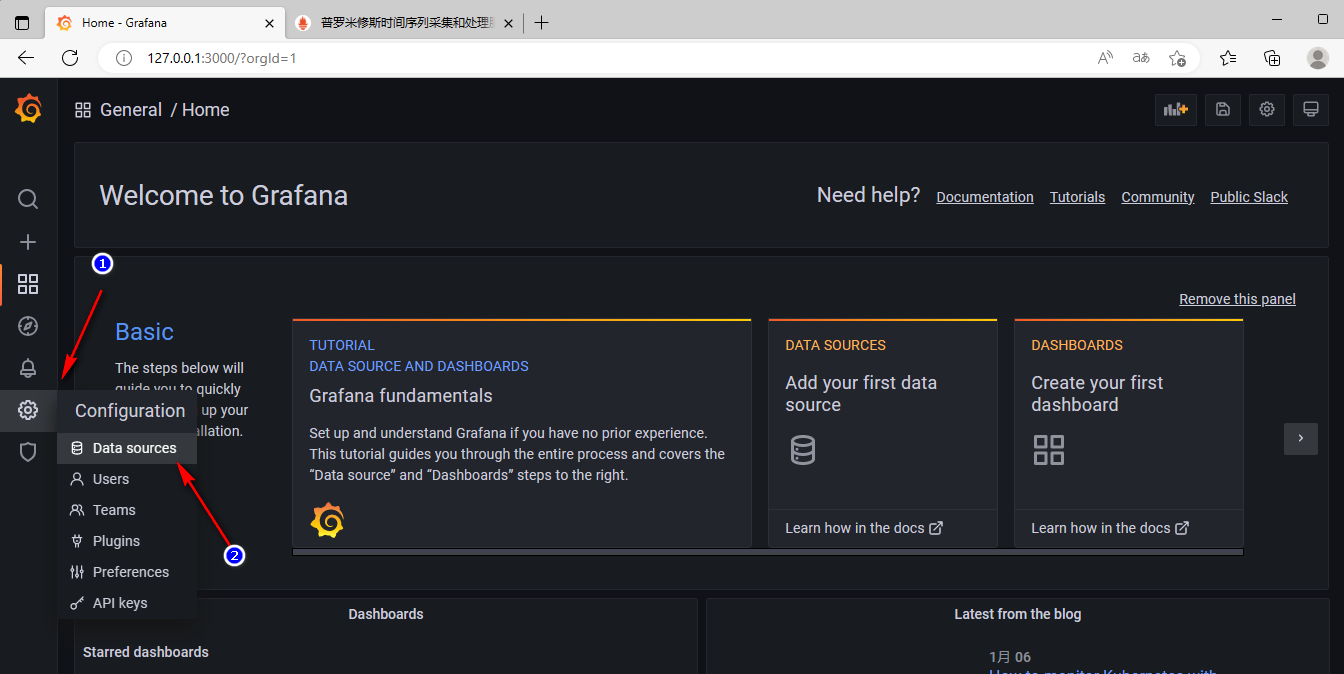Click the Add panel icon

tap(1176, 110)
